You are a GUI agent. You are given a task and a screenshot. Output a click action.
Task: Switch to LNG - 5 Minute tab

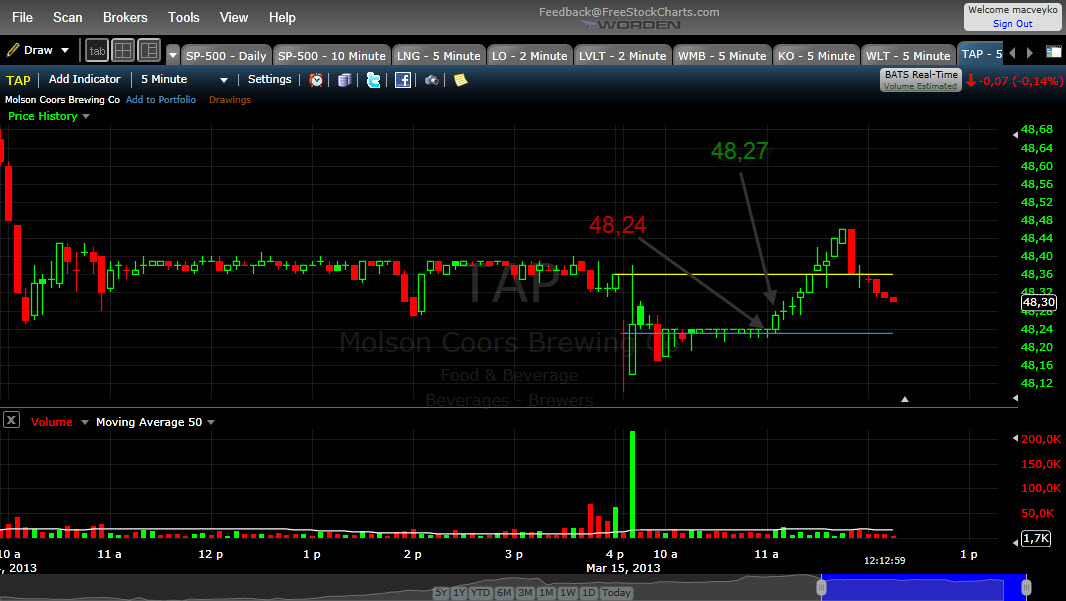[439, 56]
